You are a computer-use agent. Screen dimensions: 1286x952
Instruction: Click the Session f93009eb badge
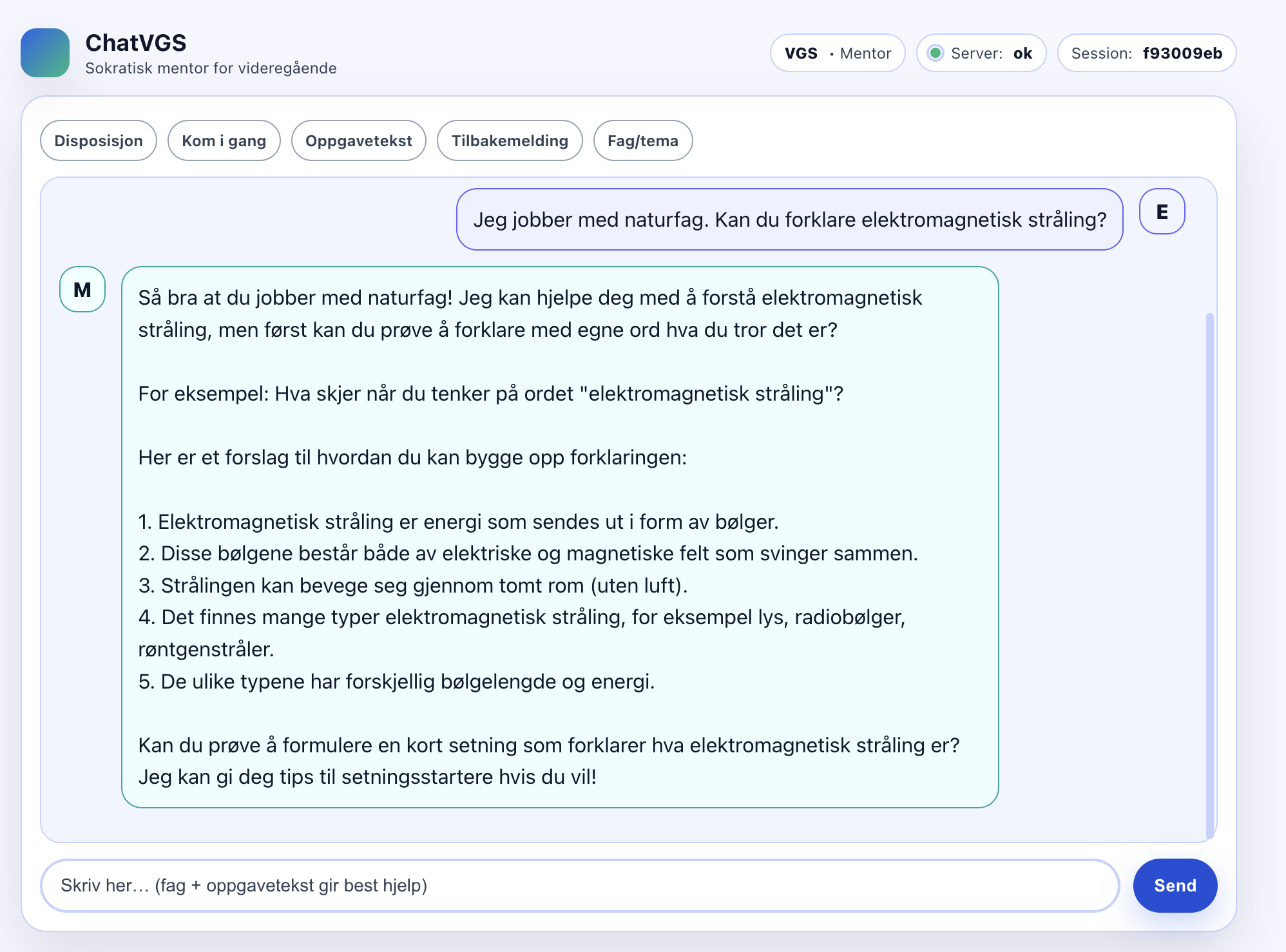pyautogui.click(x=1147, y=53)
